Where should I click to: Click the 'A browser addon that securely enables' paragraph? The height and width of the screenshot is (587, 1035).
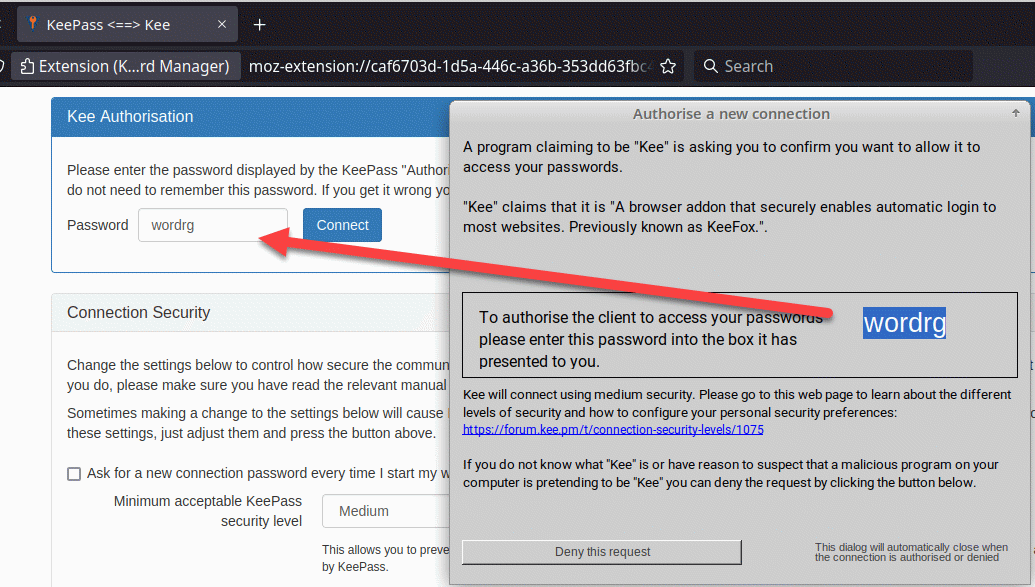tap(729, 217)
